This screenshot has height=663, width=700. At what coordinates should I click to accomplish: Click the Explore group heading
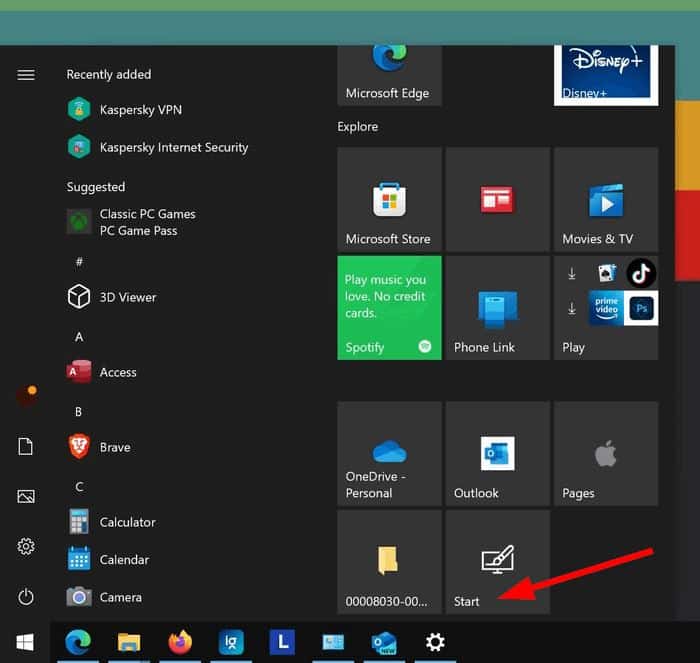point(358,127)
